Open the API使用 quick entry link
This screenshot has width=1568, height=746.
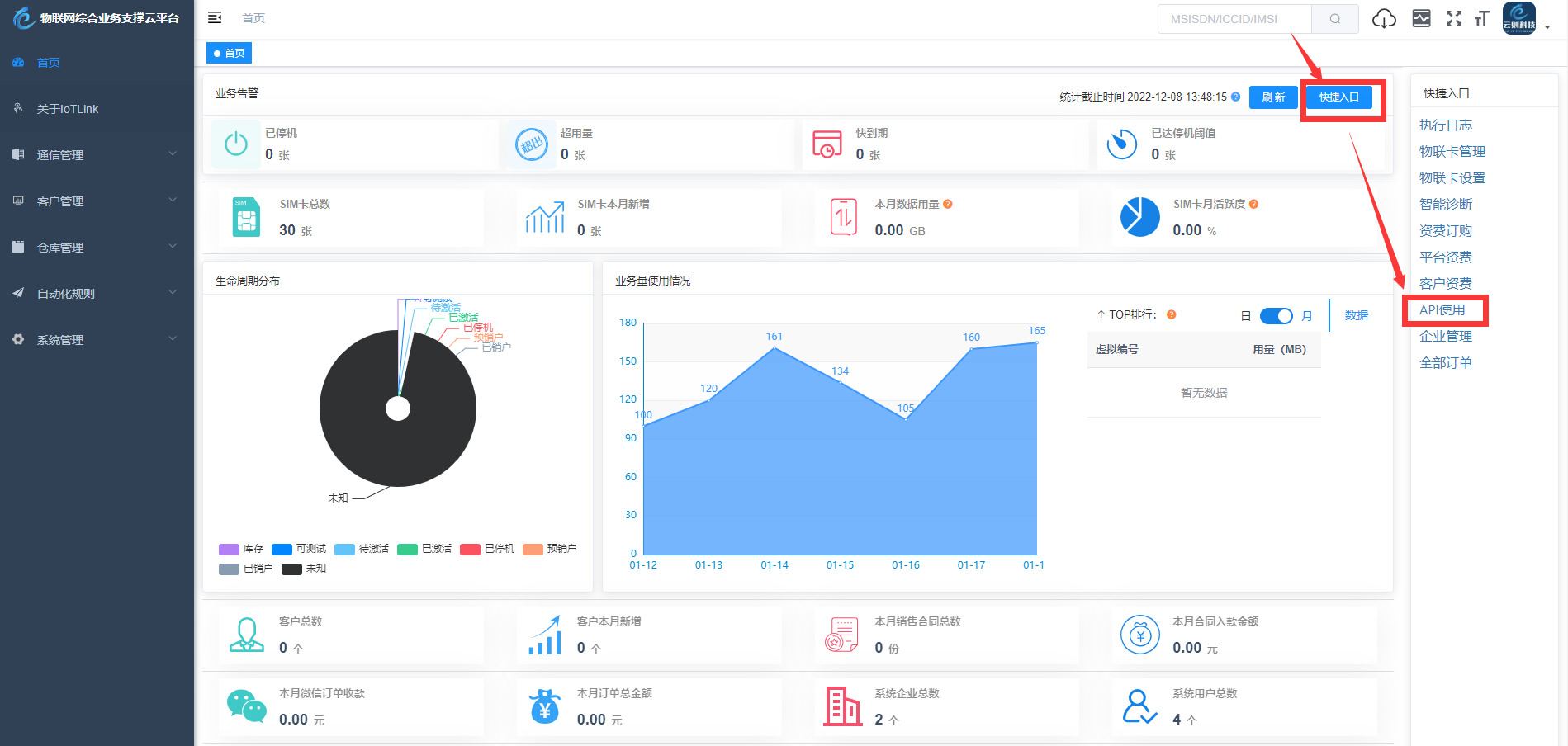(x=1442, y=309)
